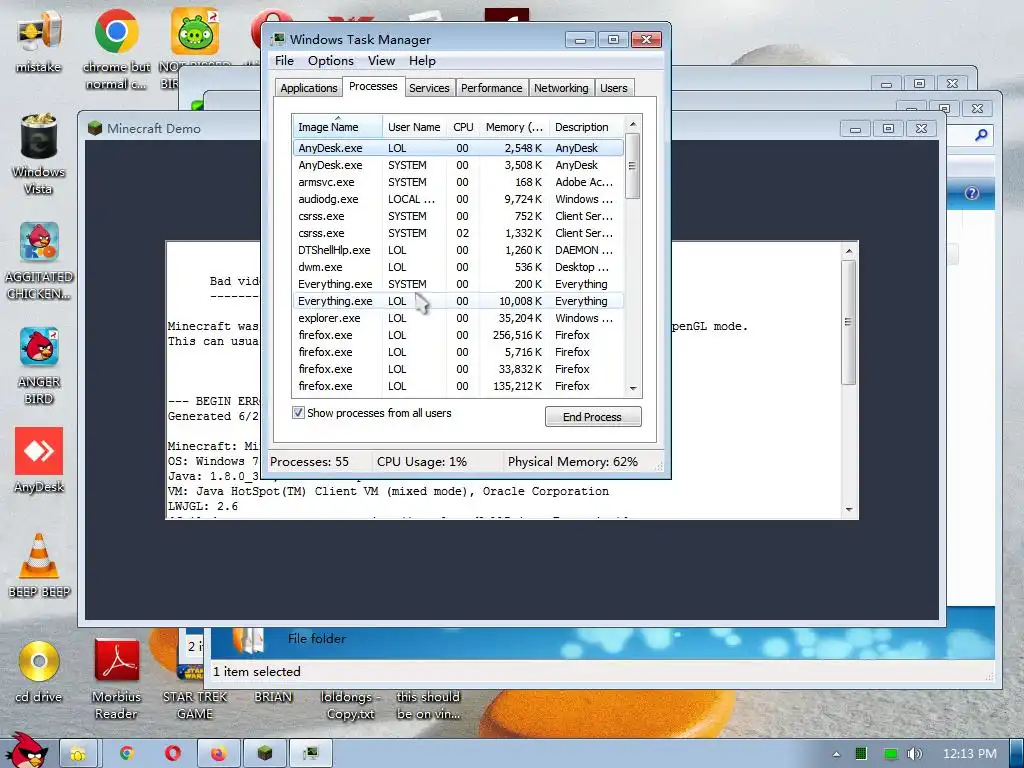Open Opera from the taskbar
Image resolution: width=1024 pixels, height=768 pixels.
click(172, 754)
